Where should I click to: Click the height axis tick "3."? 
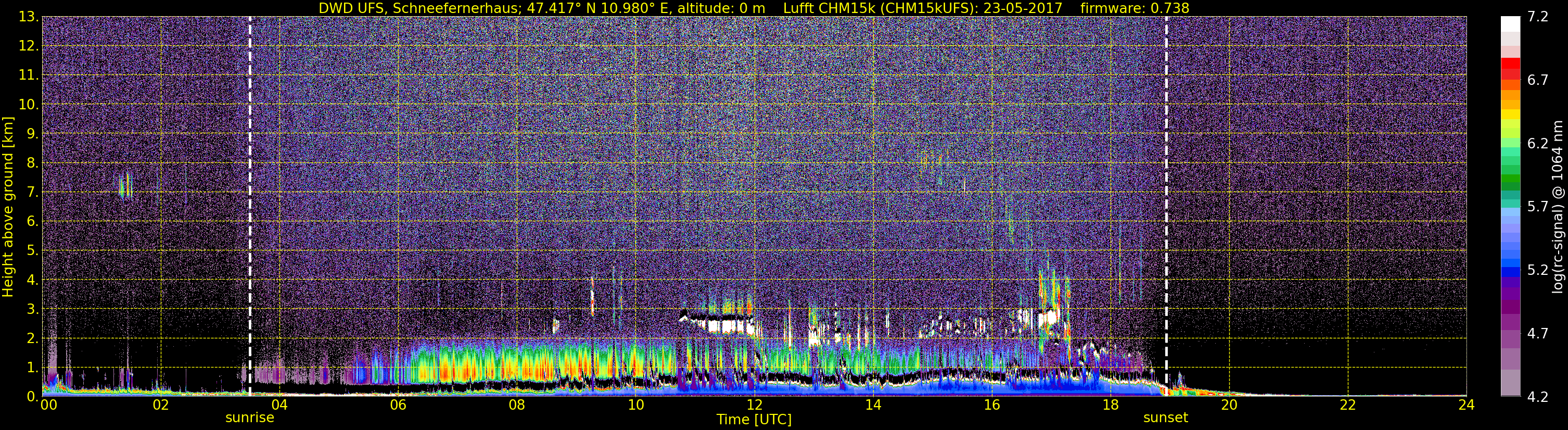32,309
